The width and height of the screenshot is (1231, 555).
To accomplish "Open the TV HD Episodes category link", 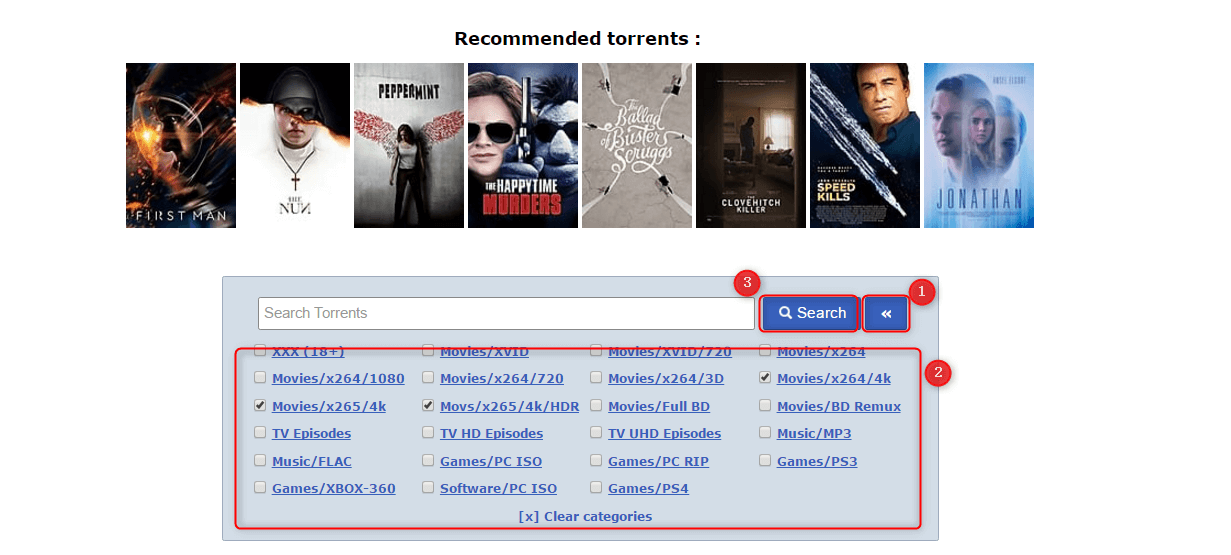I will point(491,434).
